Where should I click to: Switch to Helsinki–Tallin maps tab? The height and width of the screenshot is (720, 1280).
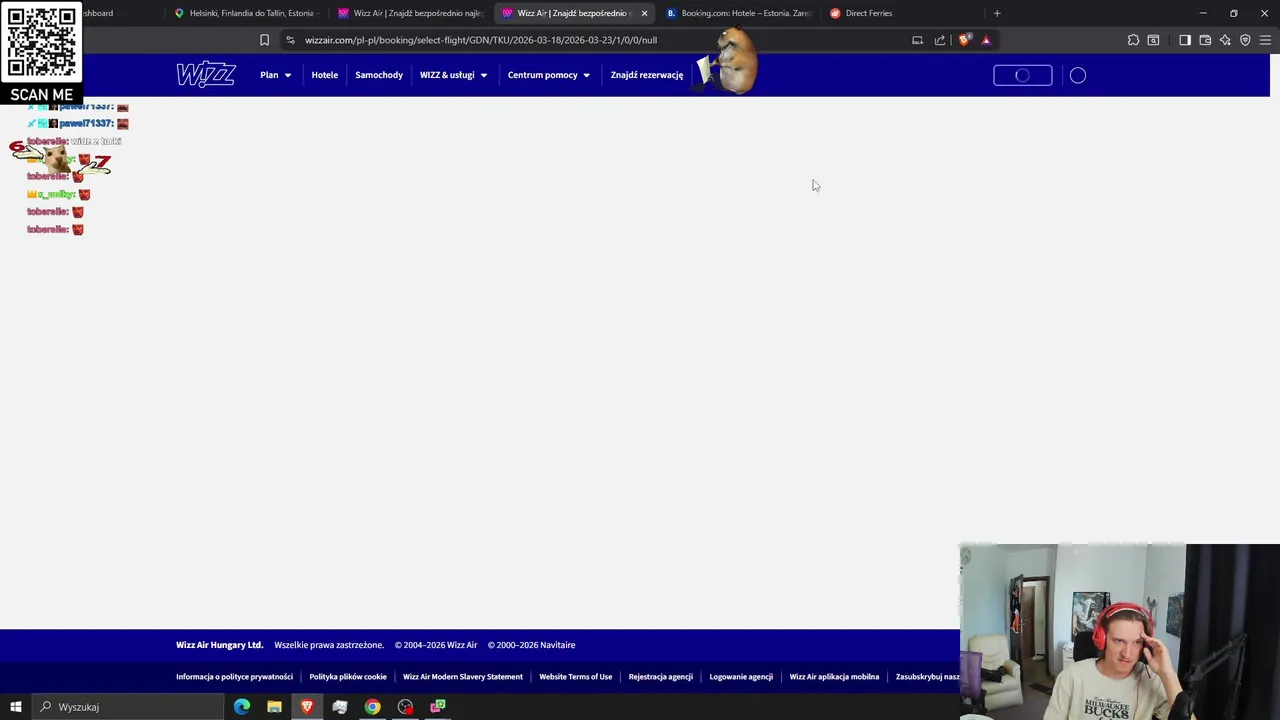245,13
